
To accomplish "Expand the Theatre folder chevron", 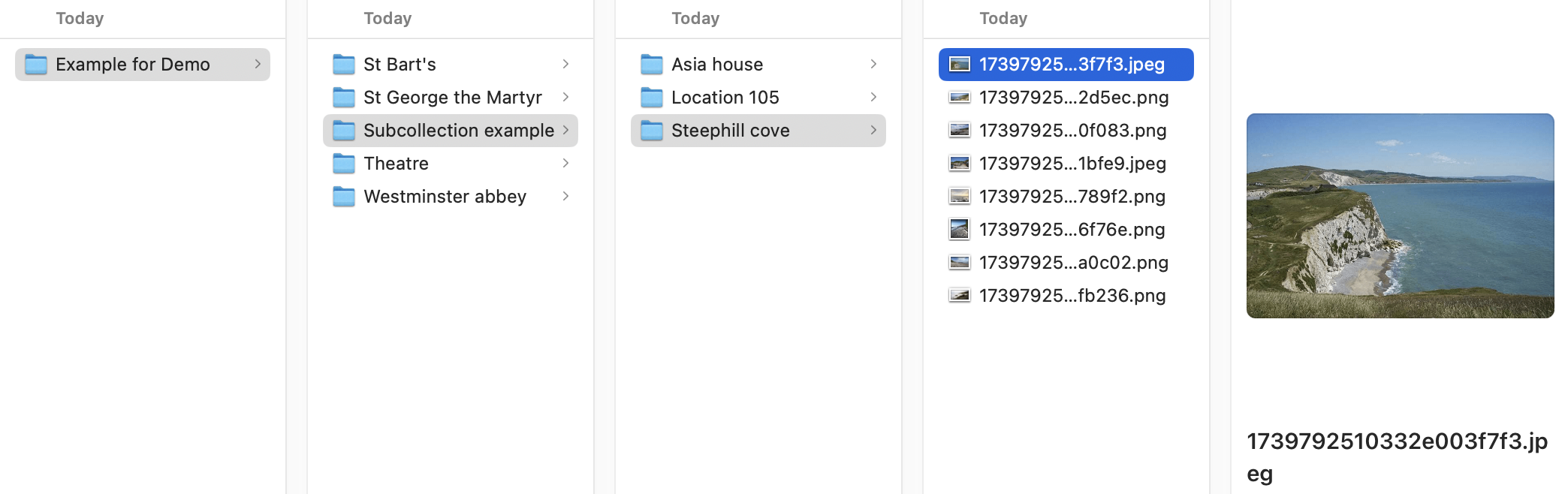I will pyautogui.click(x=565, y=164).
